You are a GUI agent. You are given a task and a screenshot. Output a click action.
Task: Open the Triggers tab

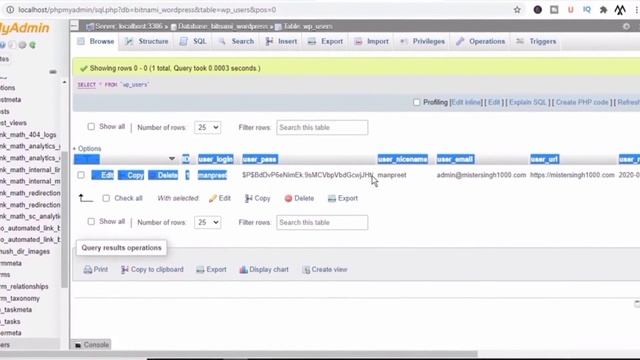[537, 41]
